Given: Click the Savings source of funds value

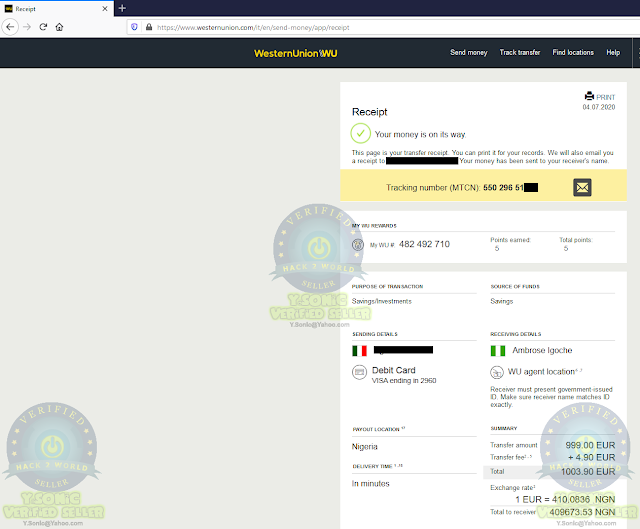Looking at the screenshot, I should tap(502, 301).
